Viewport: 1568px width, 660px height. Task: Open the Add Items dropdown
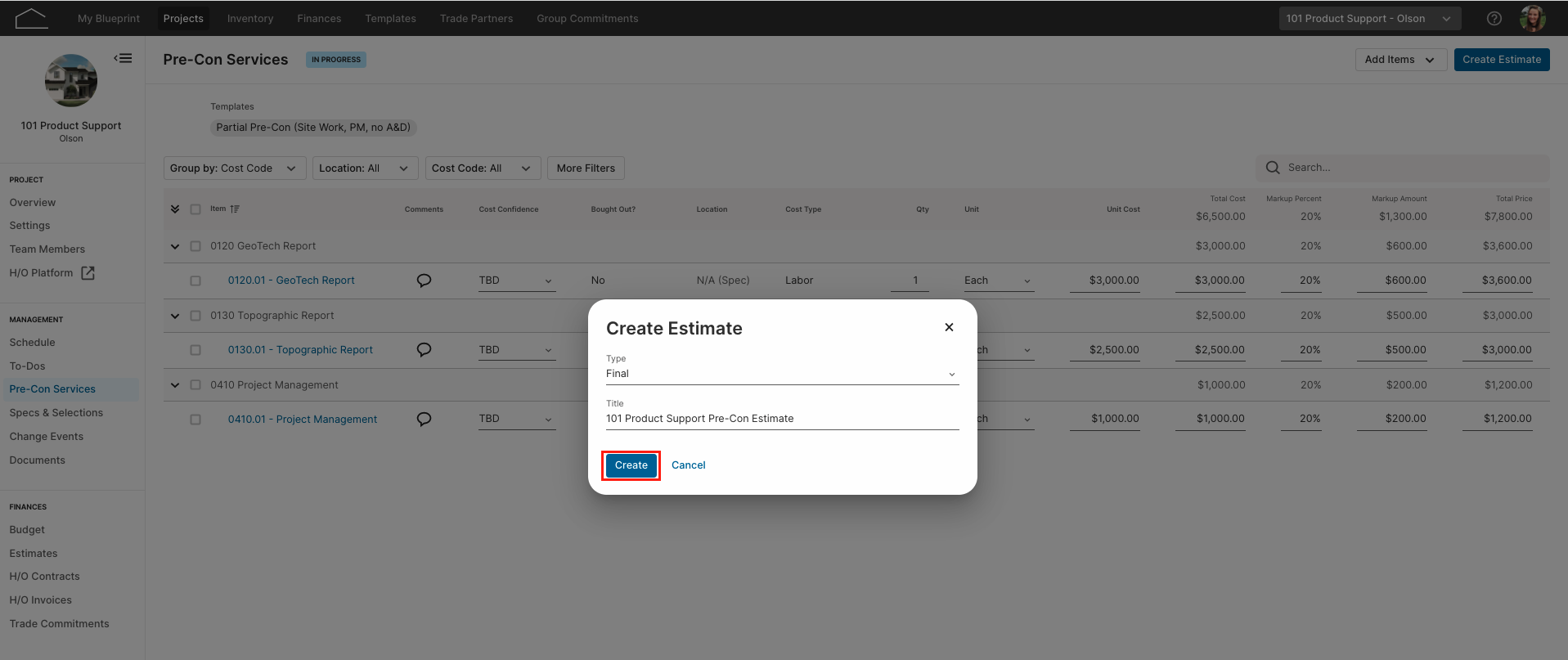coord(1400,60)
